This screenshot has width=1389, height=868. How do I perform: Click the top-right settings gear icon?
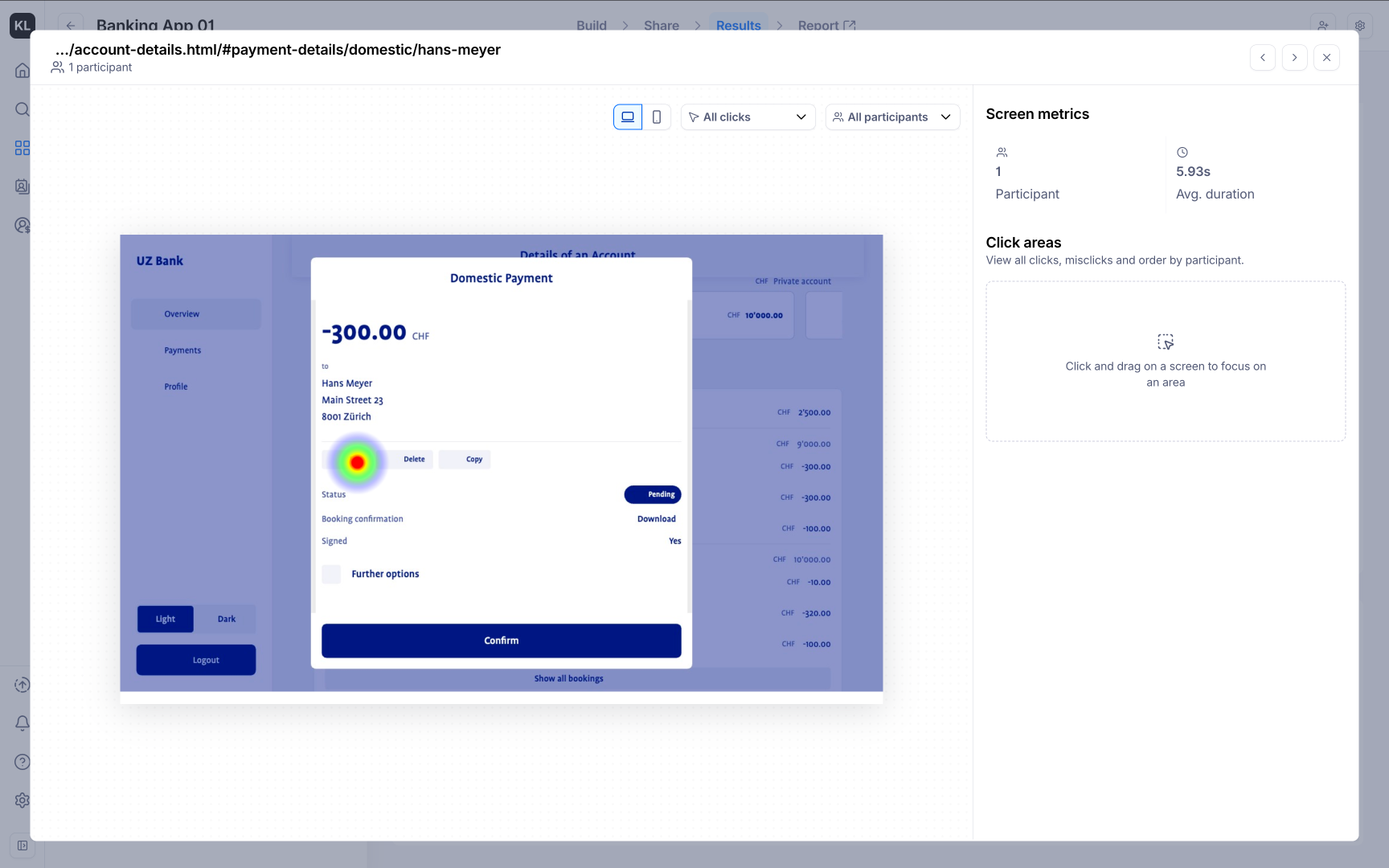(1360, 26)
